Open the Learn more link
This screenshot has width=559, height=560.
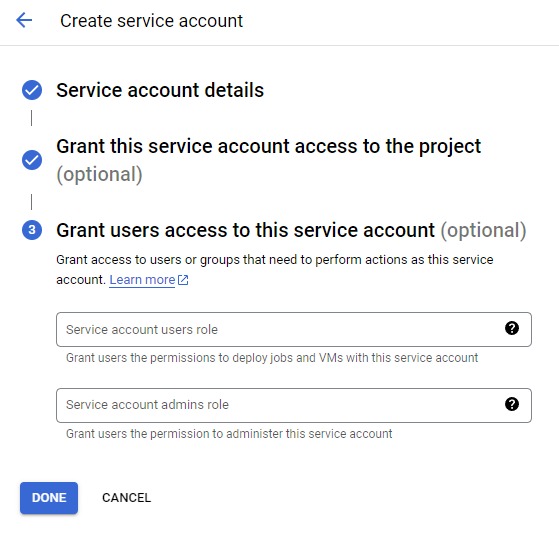coord(142,280)
